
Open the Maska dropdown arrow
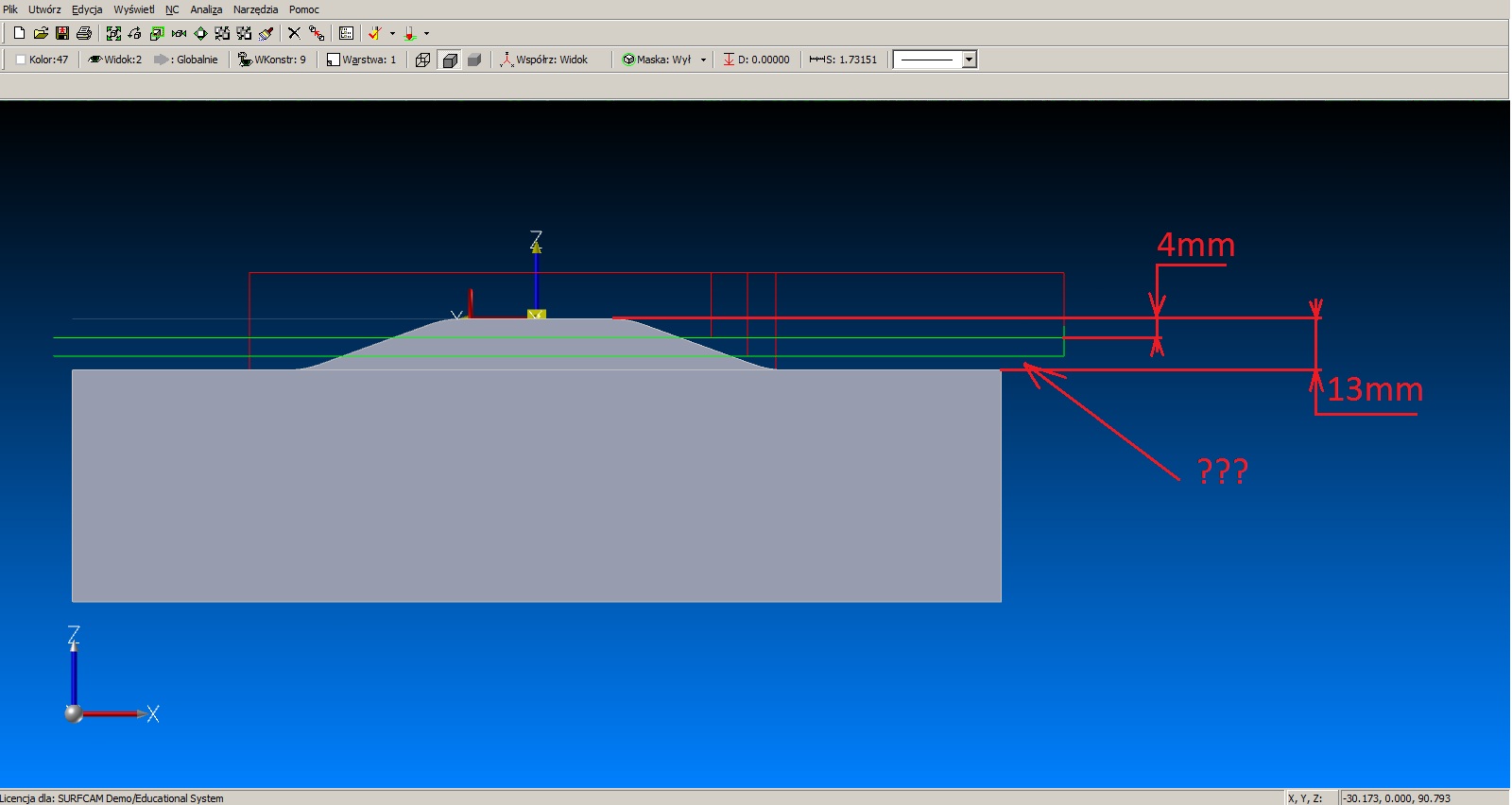(703, 60)
